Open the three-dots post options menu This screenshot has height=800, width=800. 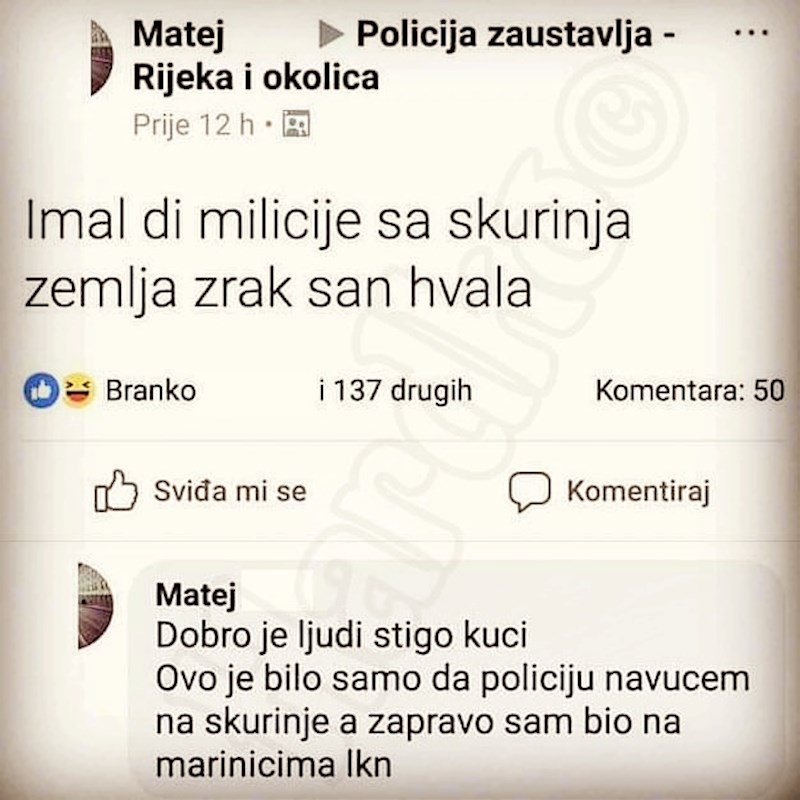pos(750,33)
